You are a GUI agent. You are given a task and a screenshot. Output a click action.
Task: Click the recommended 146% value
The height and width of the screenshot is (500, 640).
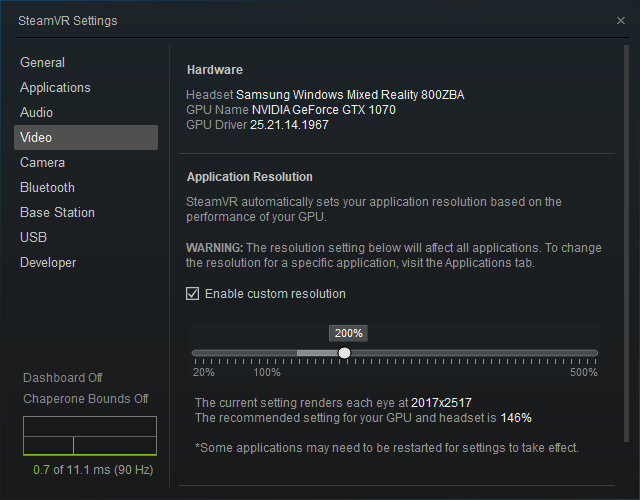pos(516,418)
